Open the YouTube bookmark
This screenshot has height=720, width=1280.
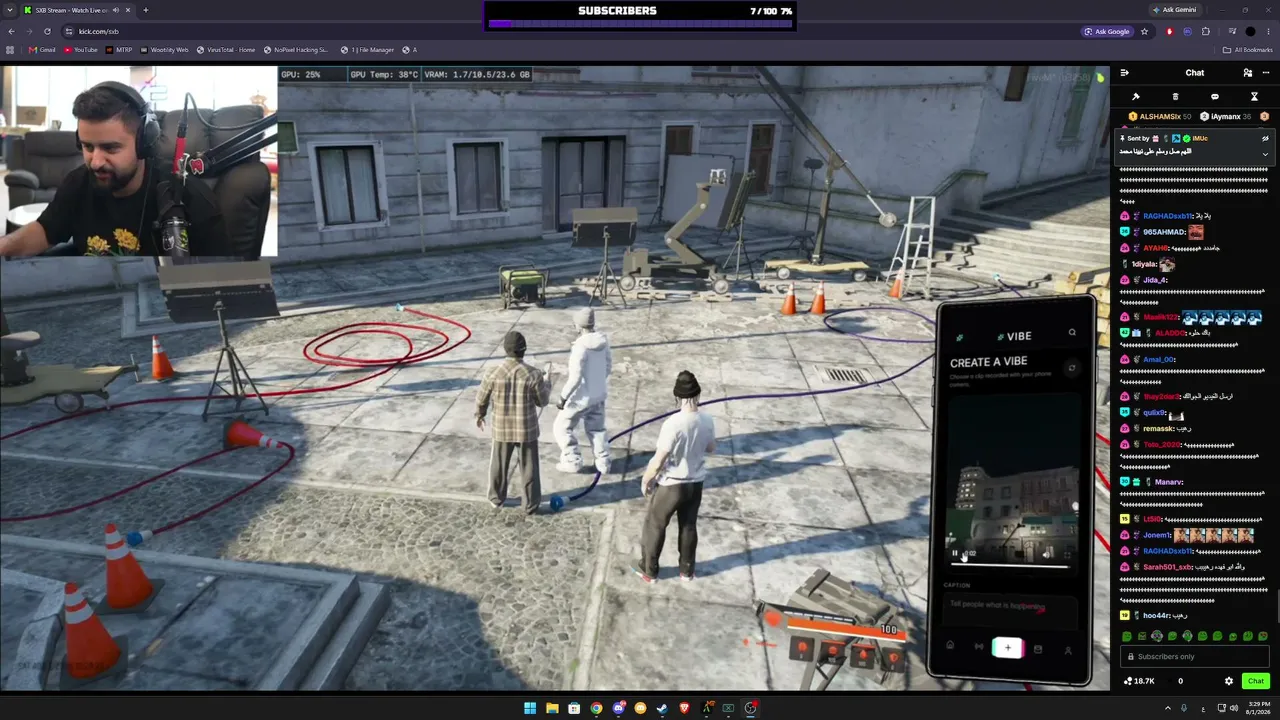tap(81, 50)
